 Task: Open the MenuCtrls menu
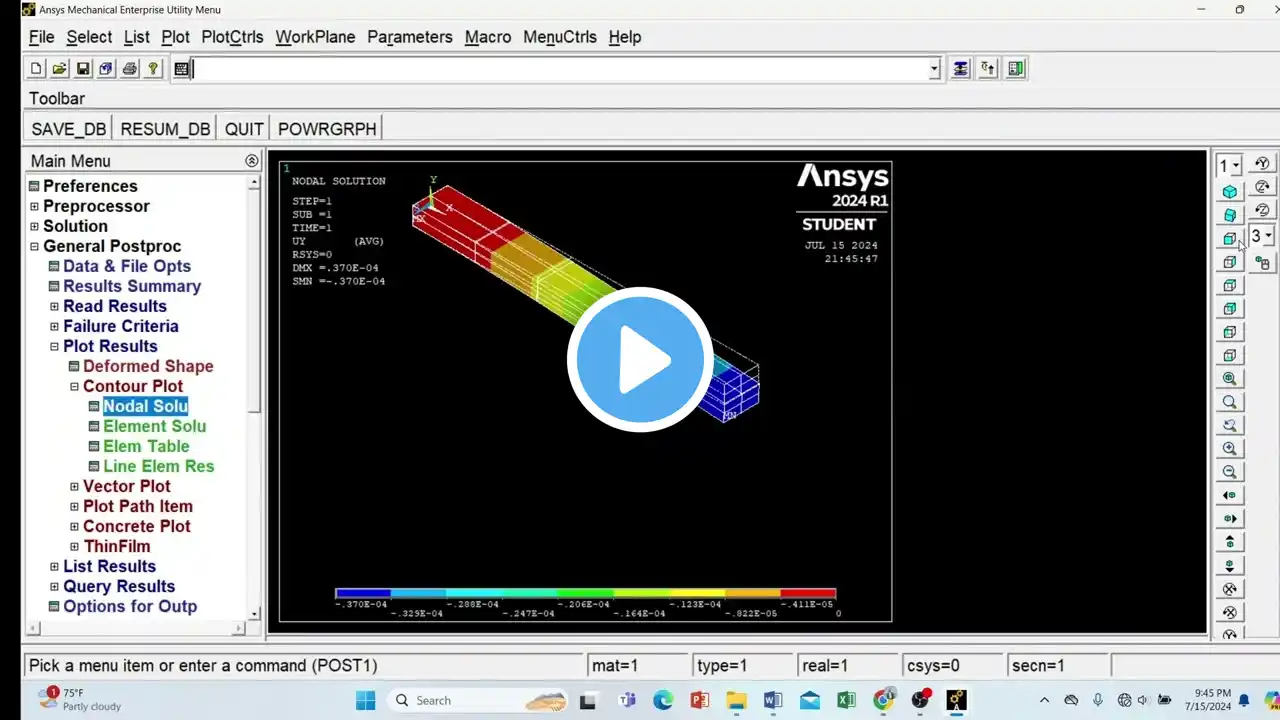coord(560,37)
